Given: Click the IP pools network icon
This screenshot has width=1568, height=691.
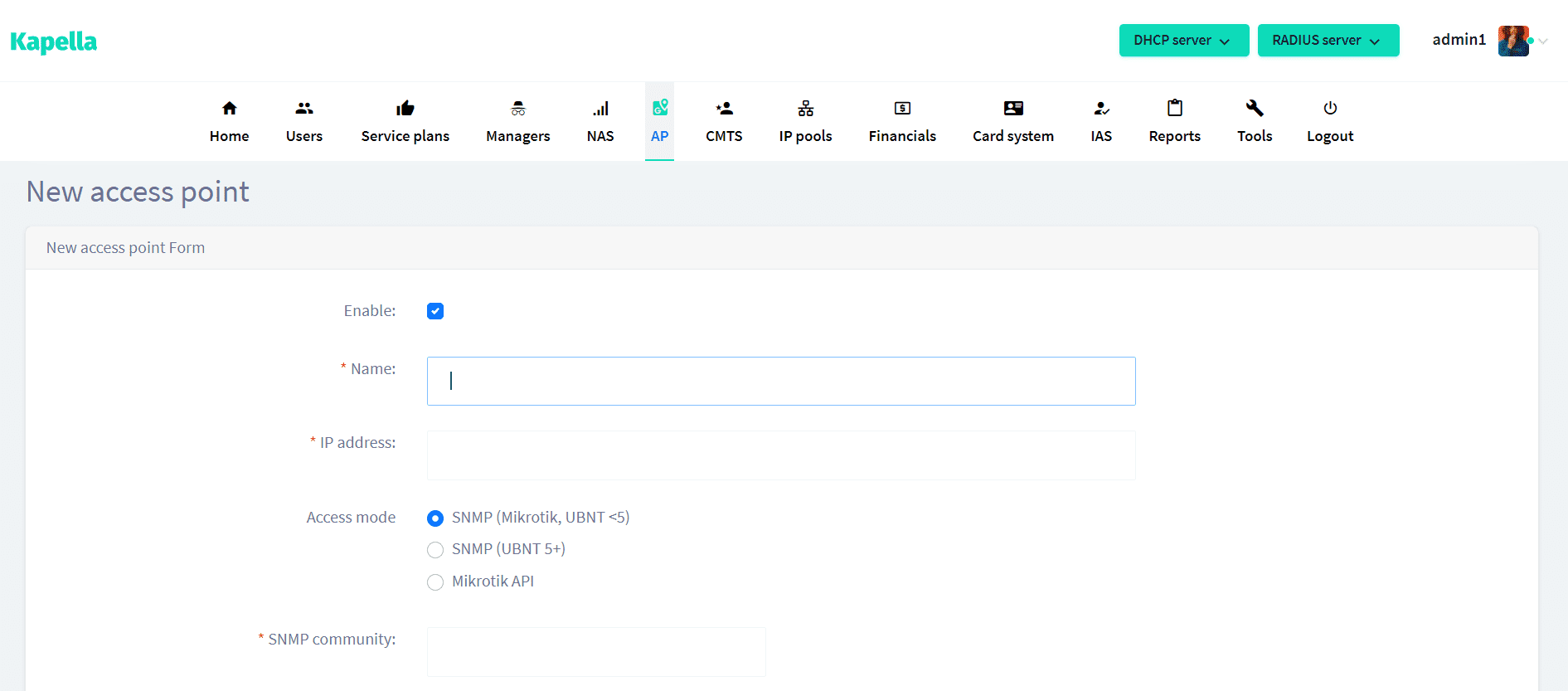Looking at the screenshot, I should pos(805,109).
